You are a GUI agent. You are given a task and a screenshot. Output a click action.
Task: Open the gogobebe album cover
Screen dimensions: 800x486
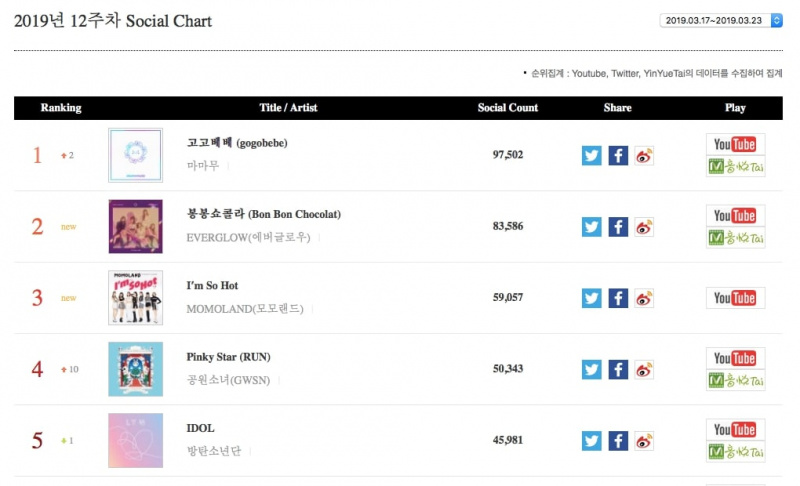tap(136, 155)
